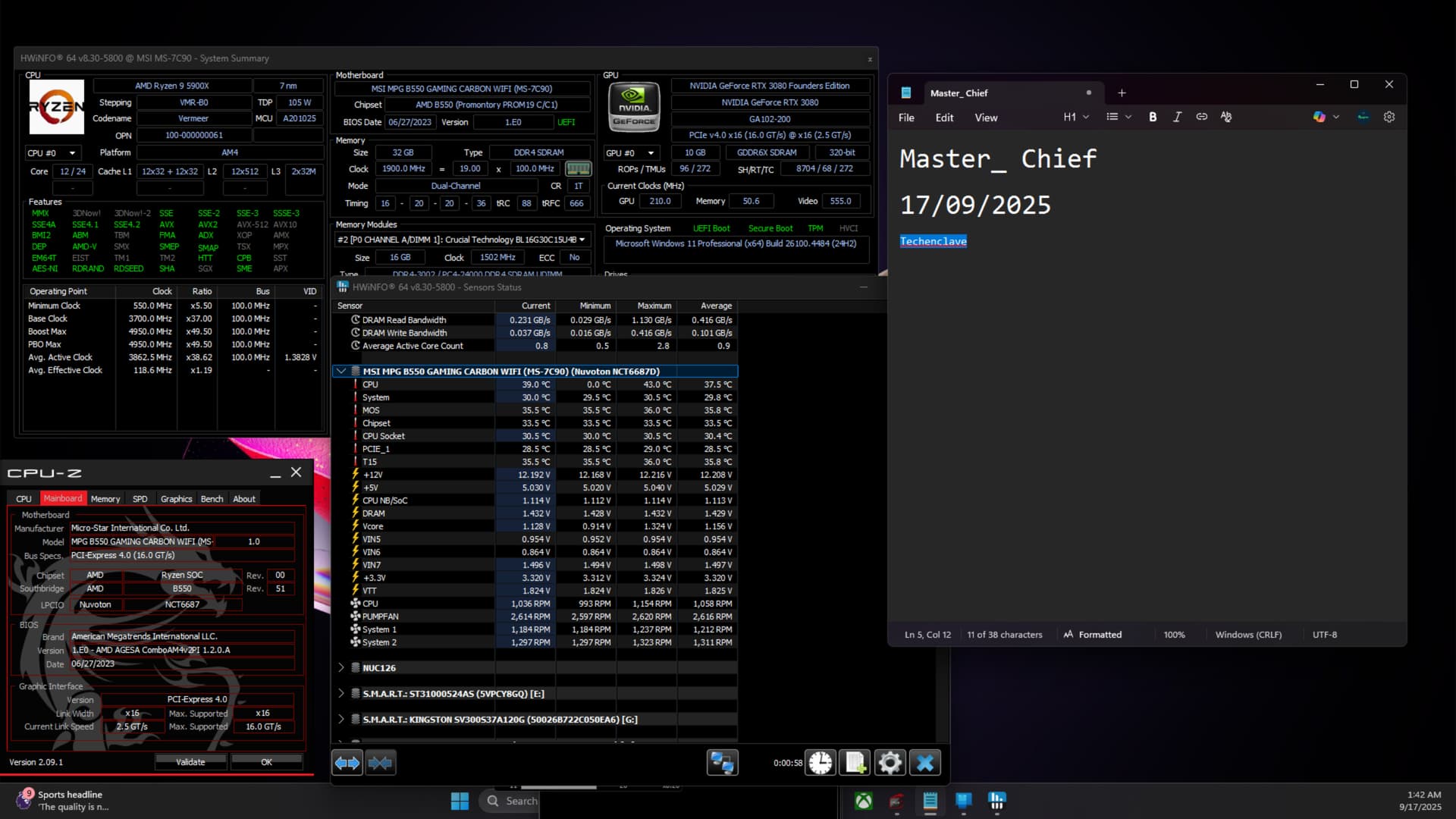Collapse the MSI MPG B550 sensor group
The height and width of the screenshot is (819, 1456).
click(340, 372)
